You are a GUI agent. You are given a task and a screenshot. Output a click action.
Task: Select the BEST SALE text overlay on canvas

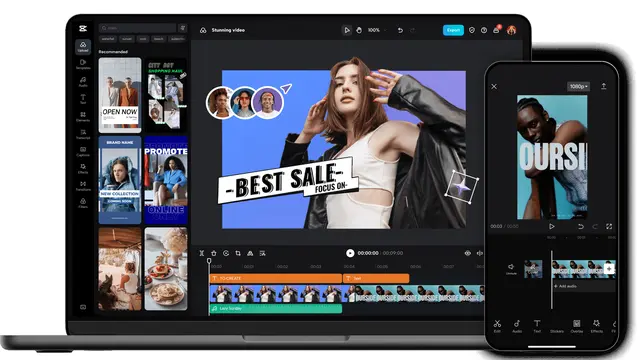coord(288,180)
